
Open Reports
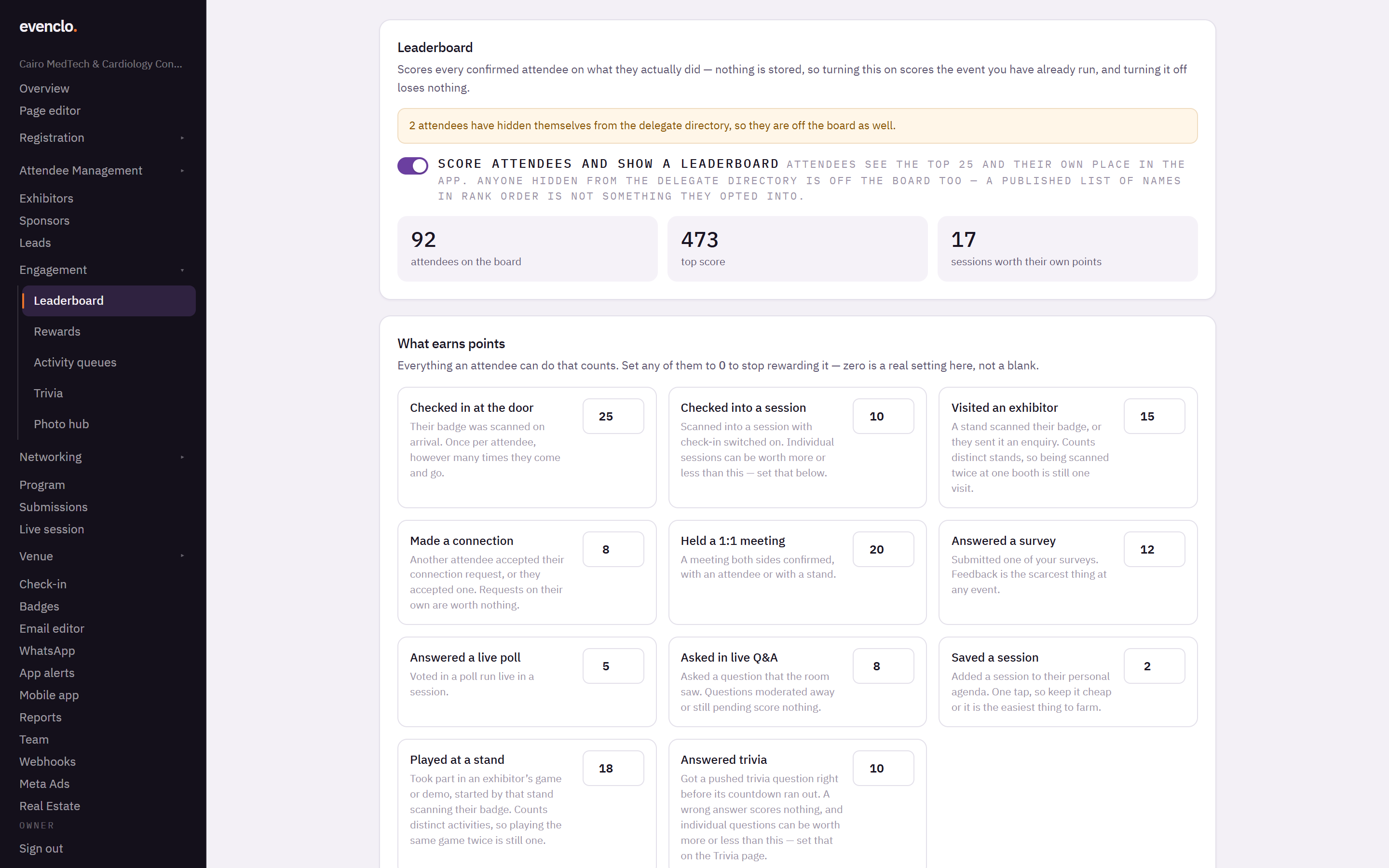40,718
